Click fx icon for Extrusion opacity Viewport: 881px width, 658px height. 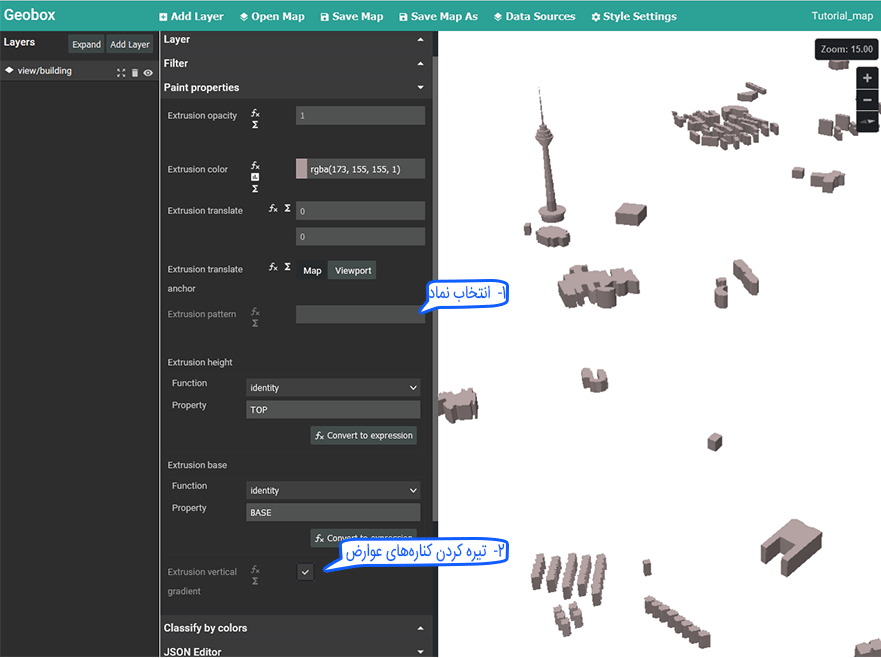tap(255, 113)
